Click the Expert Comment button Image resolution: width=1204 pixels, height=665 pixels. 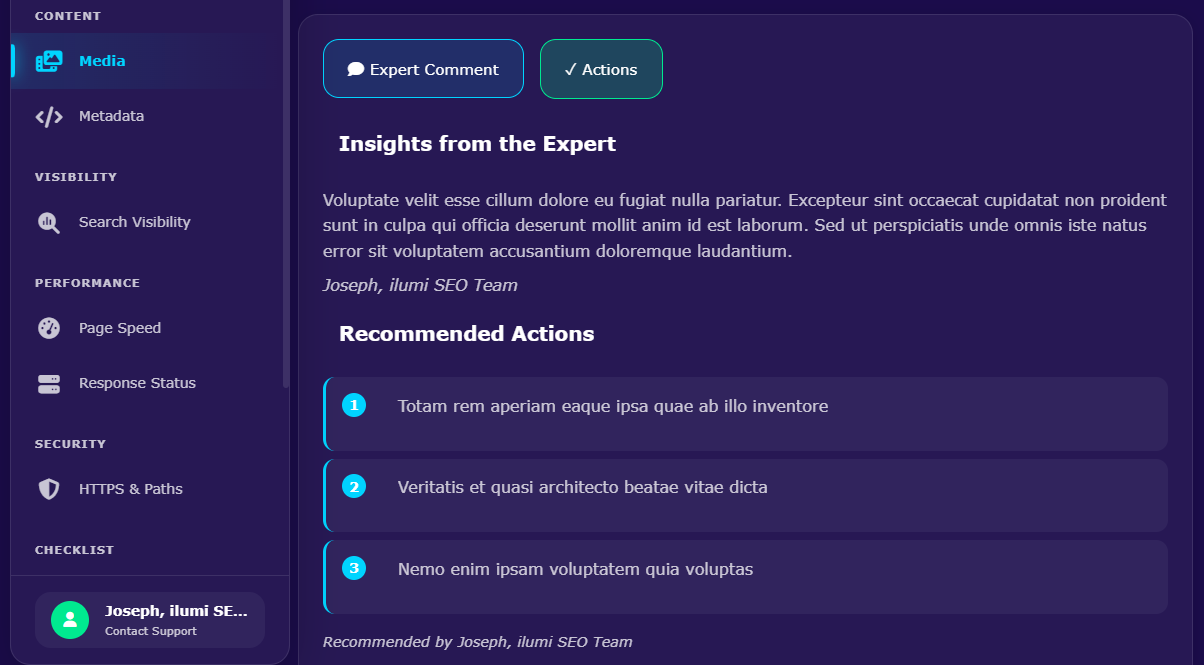pyautogui.click(x=423, y=69)
